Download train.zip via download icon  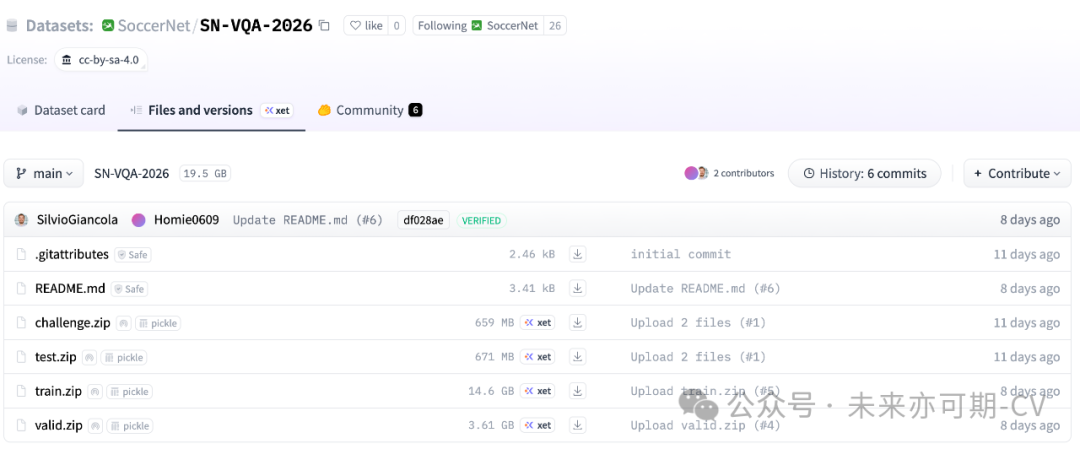(577, 391)
